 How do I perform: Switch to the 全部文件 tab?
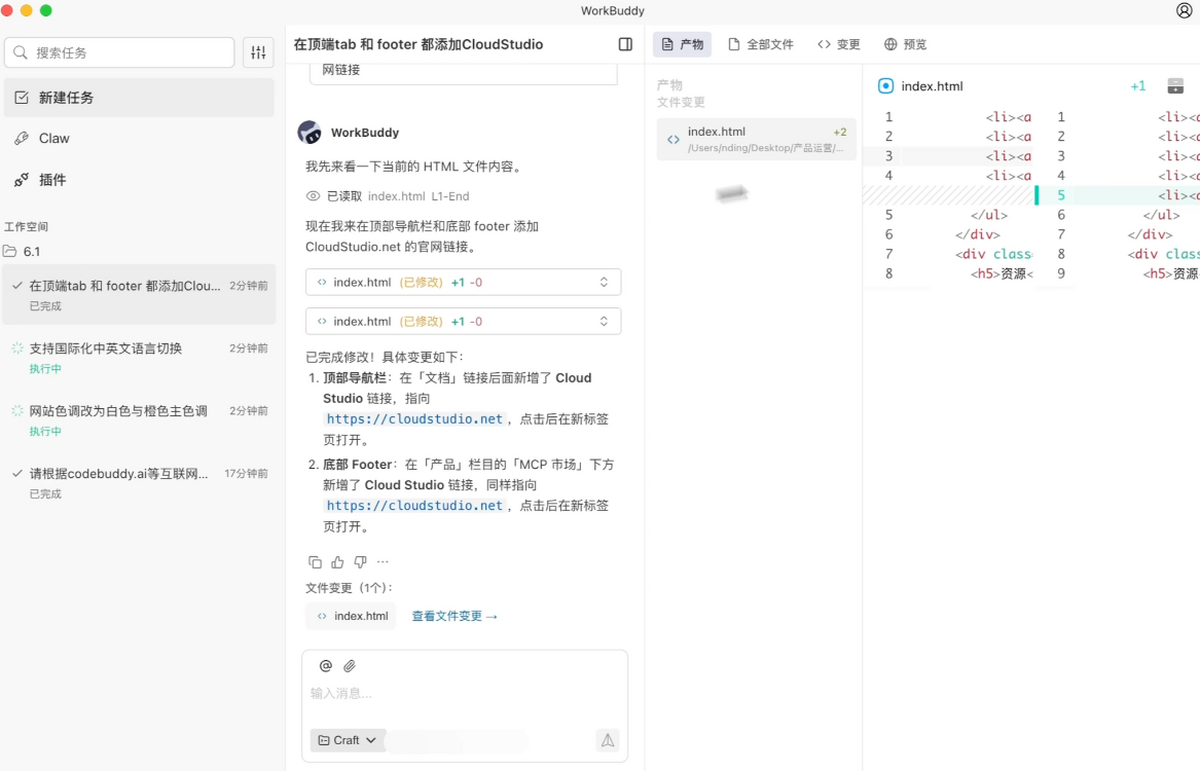[x=760, y=44]
